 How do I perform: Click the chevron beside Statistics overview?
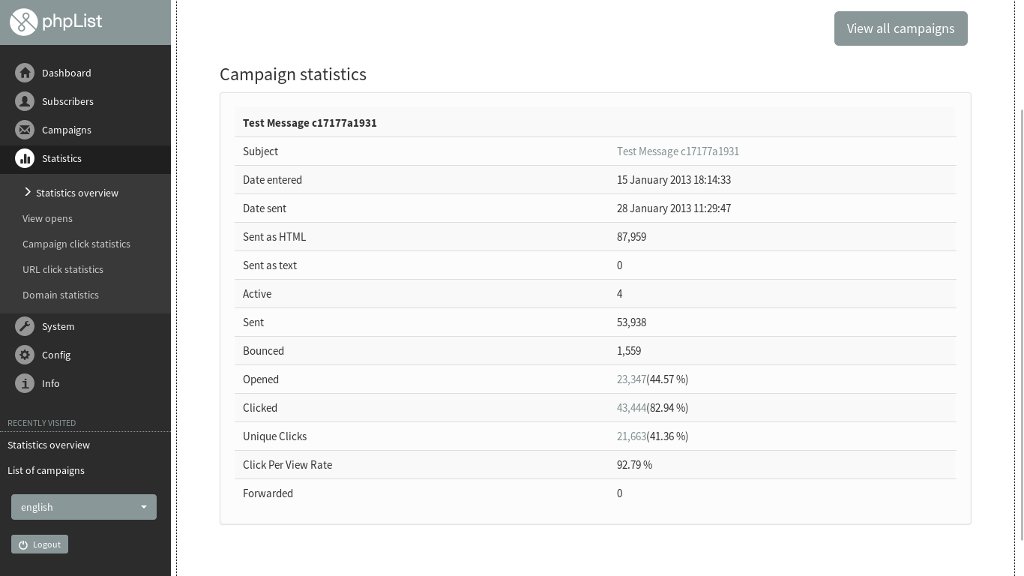[x=27, y=192]
